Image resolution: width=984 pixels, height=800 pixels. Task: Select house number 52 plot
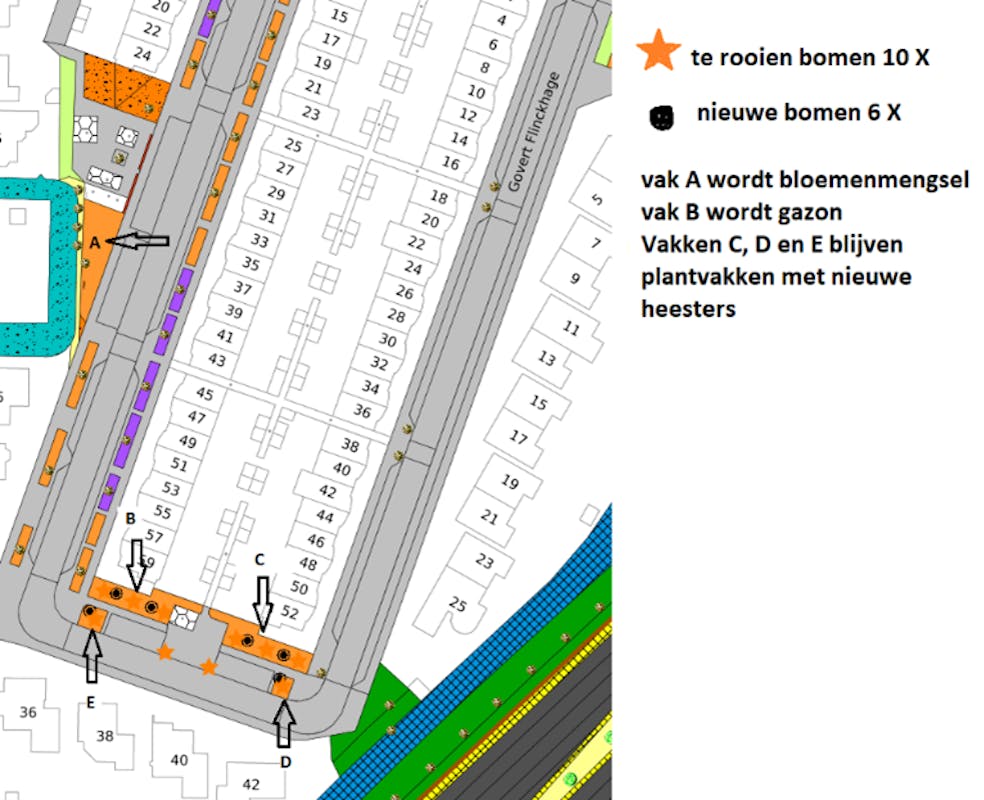click(x=291, y=612)
